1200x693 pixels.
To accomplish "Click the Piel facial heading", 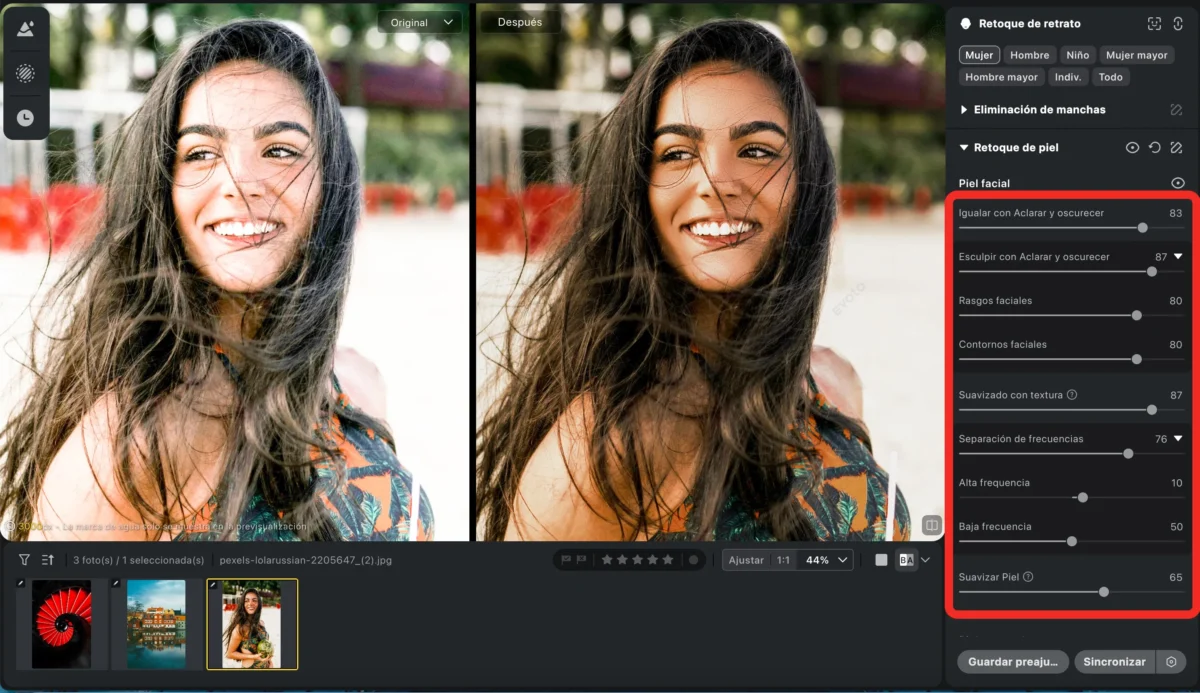I will tap(984, 183).
